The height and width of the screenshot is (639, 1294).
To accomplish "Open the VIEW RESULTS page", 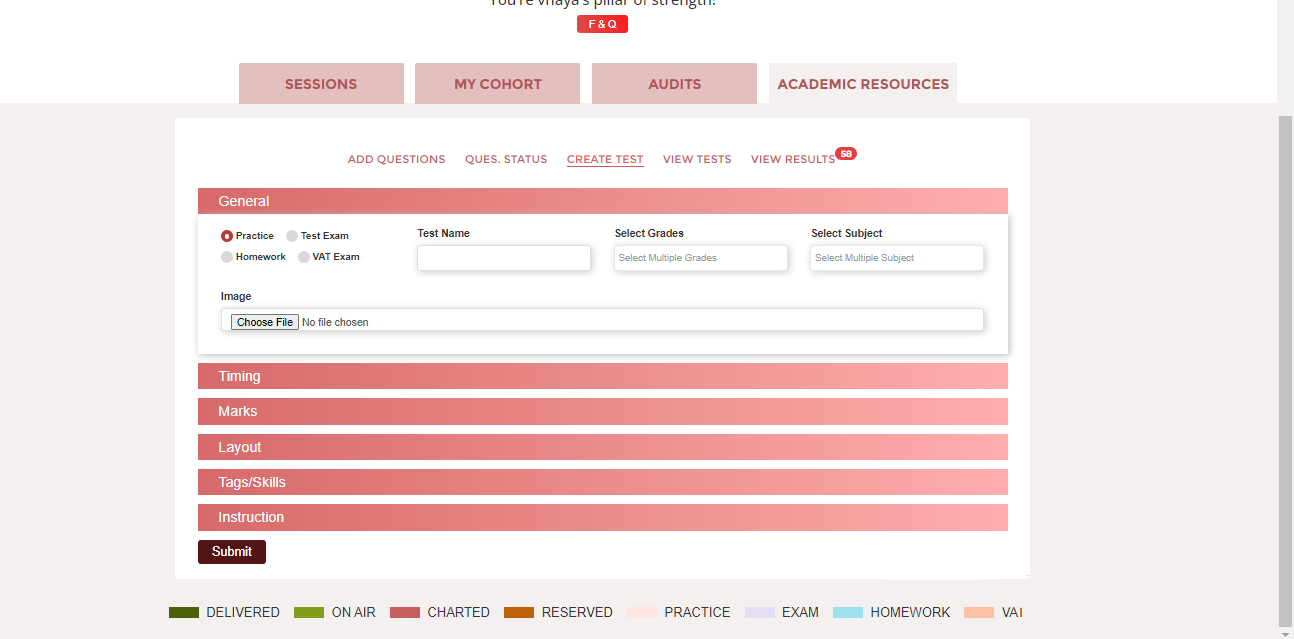I will click(x=792, y=158).
